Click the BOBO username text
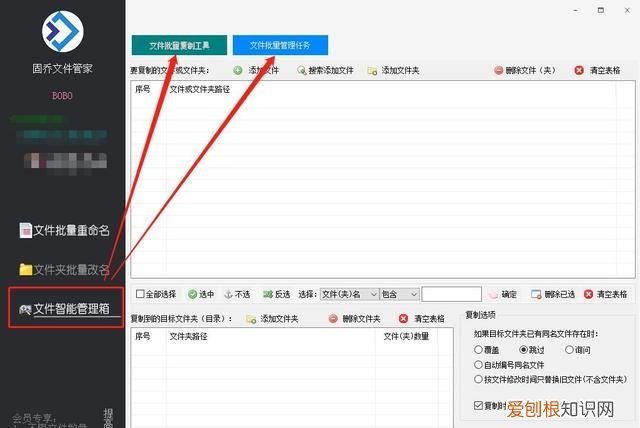The image size is (640, 428). coord(62,96)
